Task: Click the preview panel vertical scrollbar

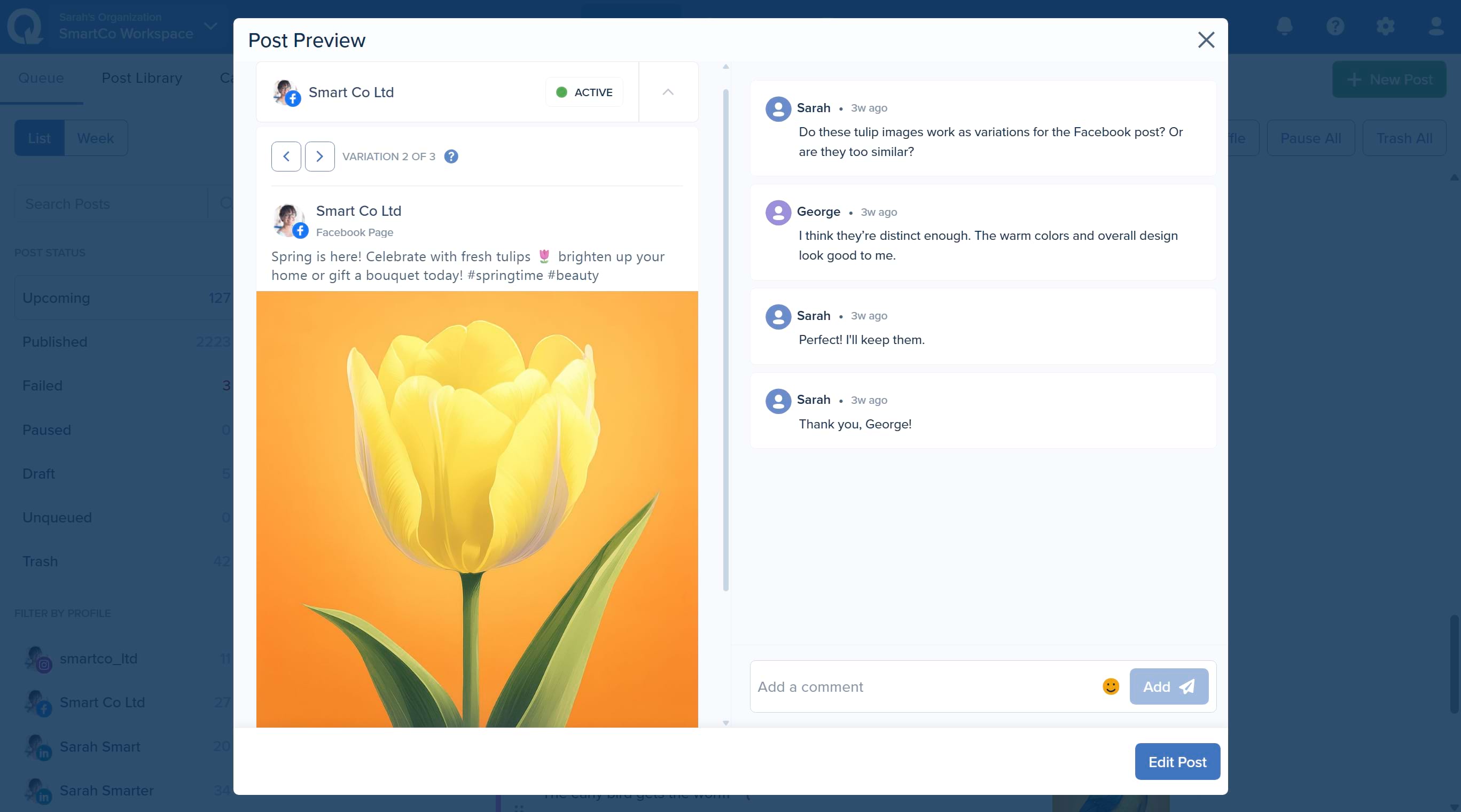Action: click(x=725, y=340)
